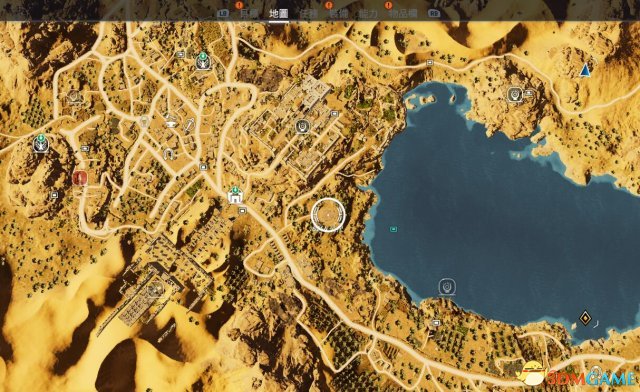Switch to the 能力 abilities tab
This screenshot has height=392, width=640.
coord(368,13)
